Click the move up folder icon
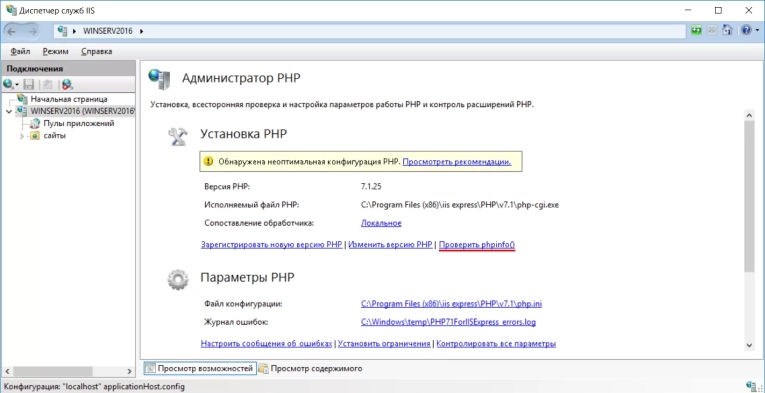The width and height of the screenshot is (765, 393). [48, 84]
